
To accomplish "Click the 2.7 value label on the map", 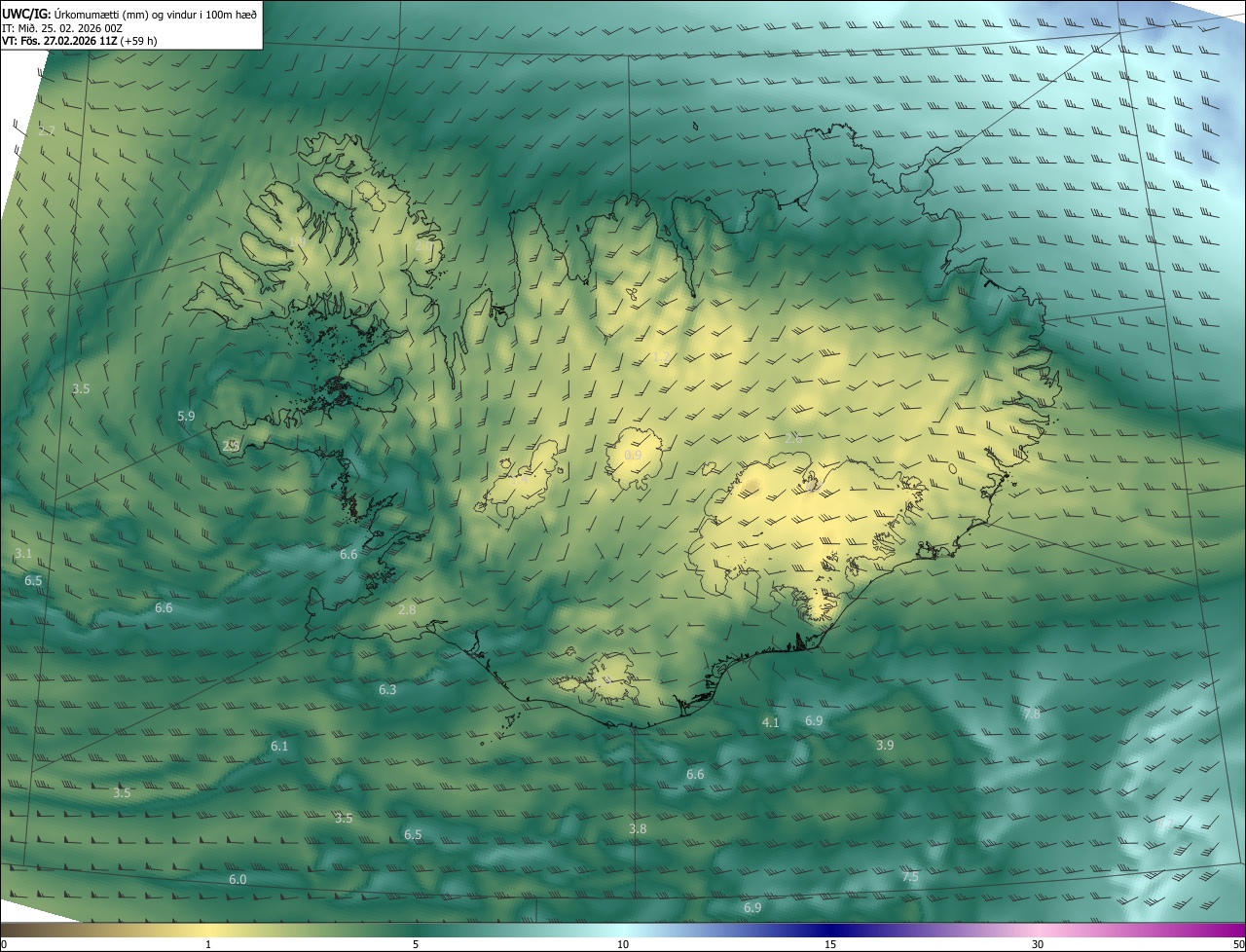I will coord(47,130).
